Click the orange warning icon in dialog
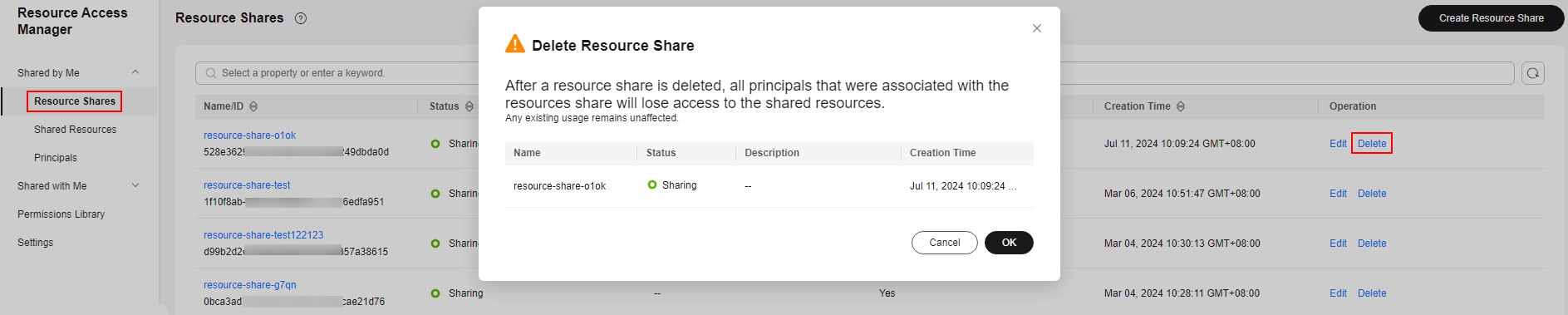1568x315 pixels. (515, 44)
